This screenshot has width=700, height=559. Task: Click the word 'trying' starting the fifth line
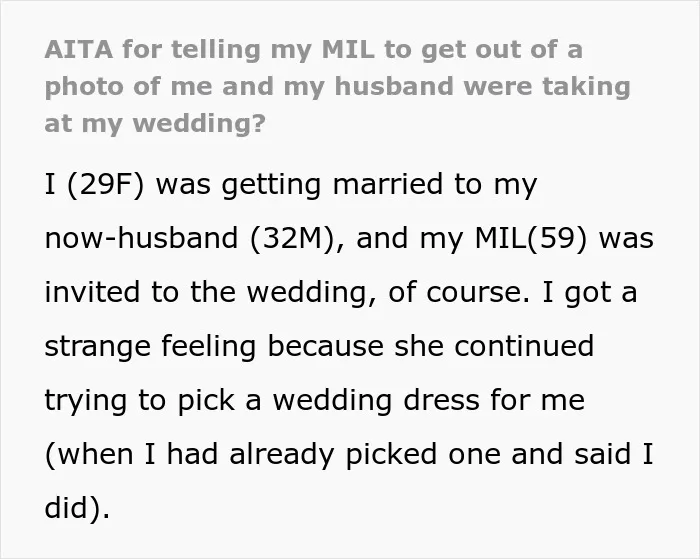tap(86, 401)
